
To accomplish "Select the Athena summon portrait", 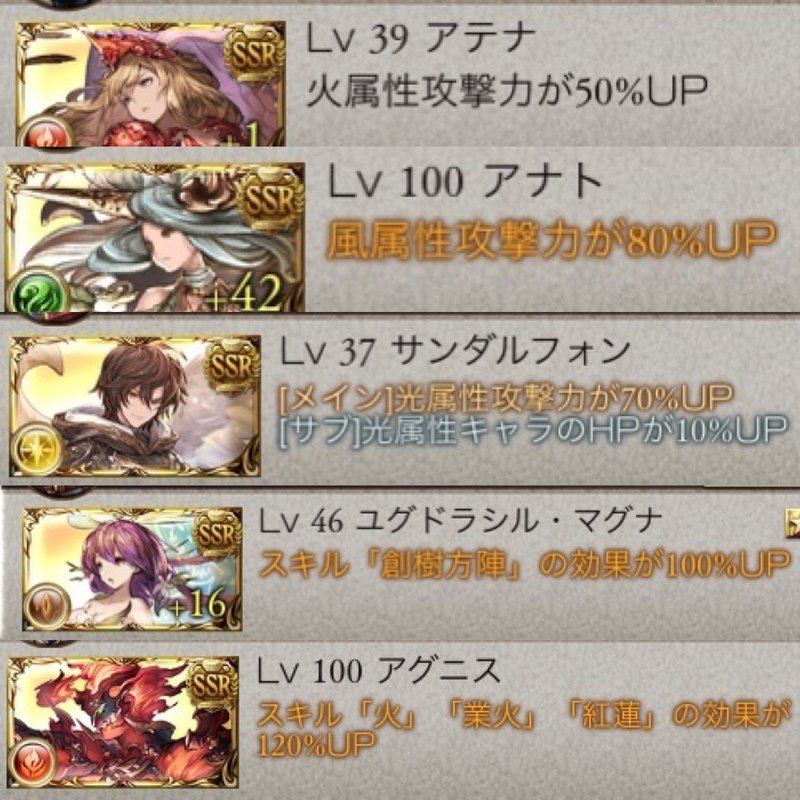I will pos(151,84).
